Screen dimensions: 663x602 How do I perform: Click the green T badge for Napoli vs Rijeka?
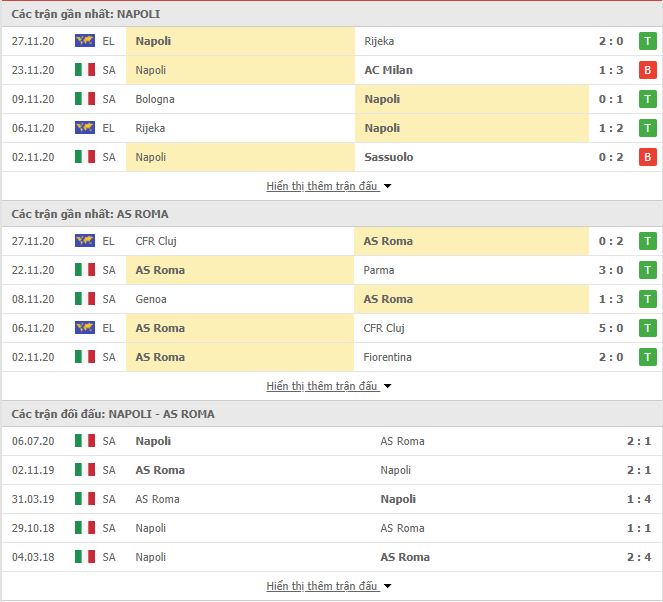[647, 41]
